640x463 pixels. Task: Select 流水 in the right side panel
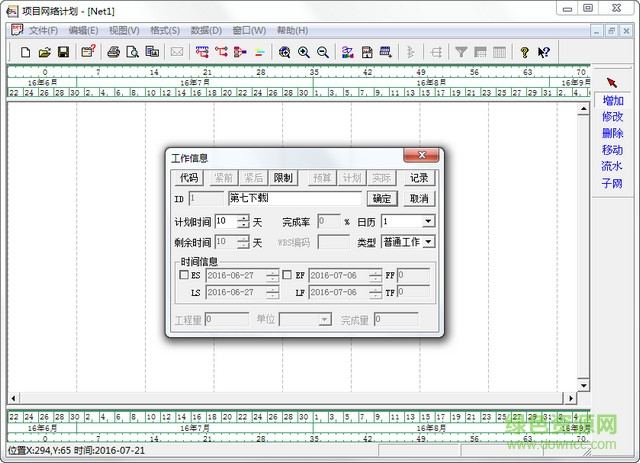tap(612, 167)
